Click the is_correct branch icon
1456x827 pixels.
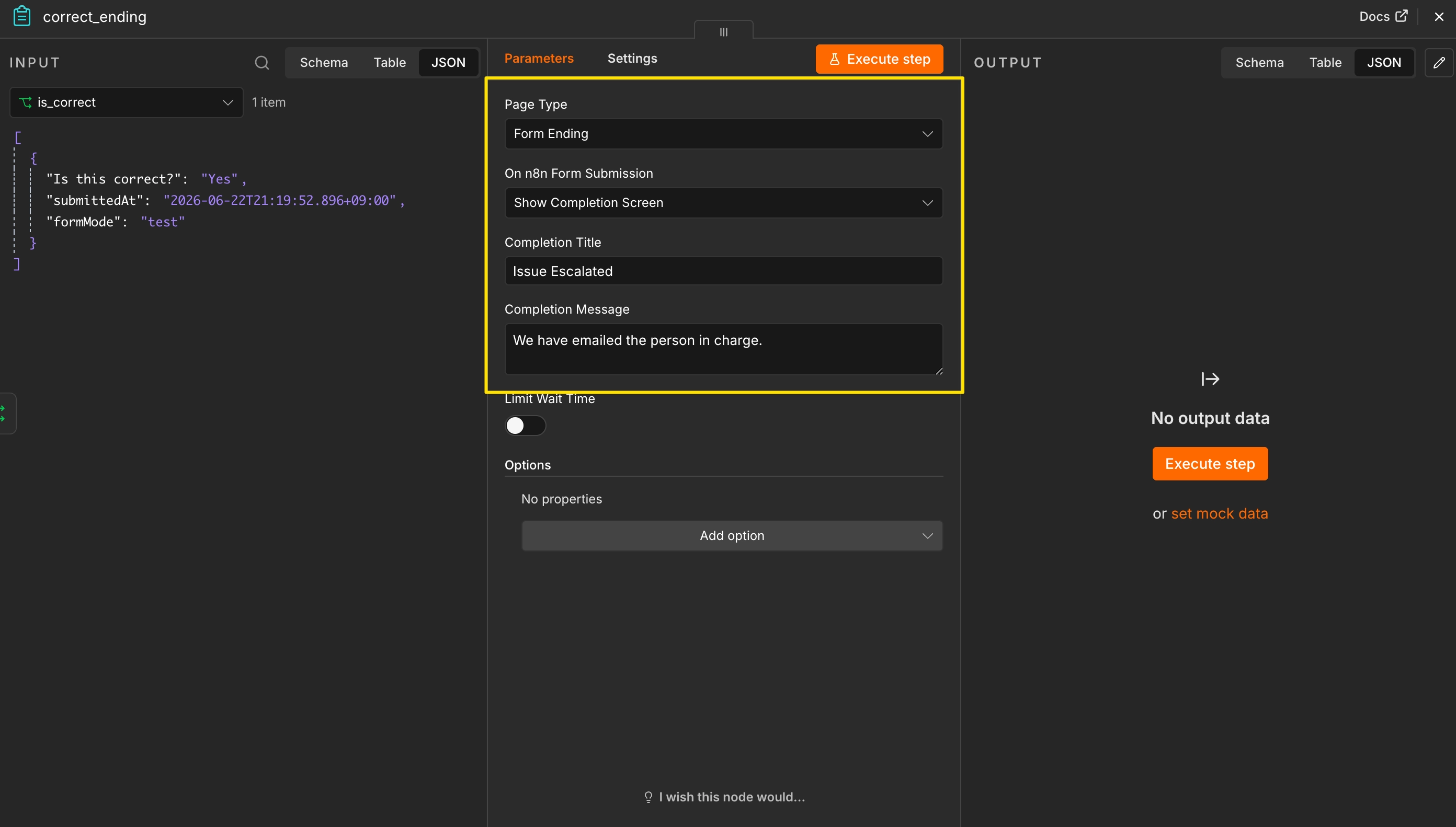pos(25,102)
